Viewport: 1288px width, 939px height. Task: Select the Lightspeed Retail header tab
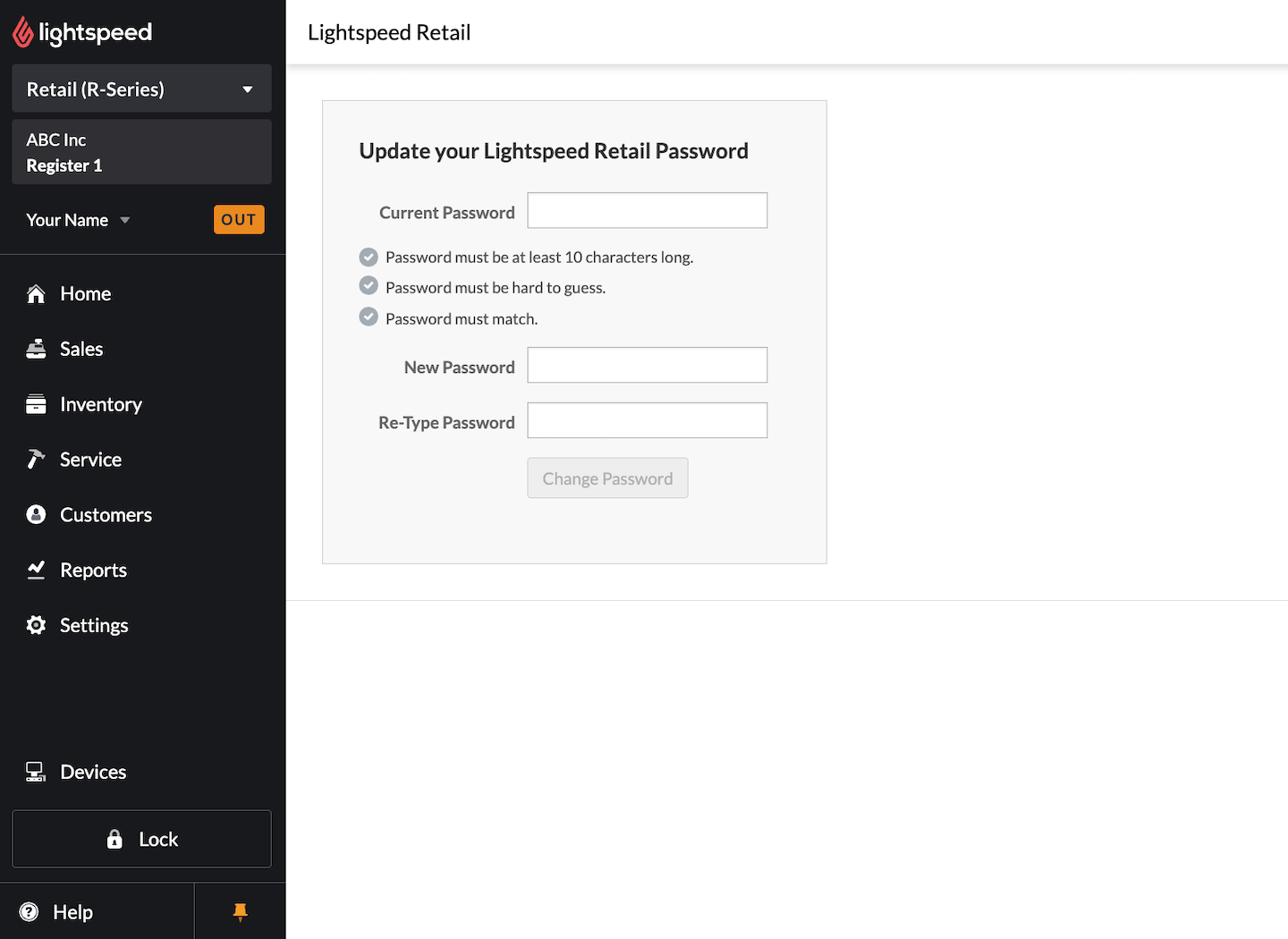[389, 31]
